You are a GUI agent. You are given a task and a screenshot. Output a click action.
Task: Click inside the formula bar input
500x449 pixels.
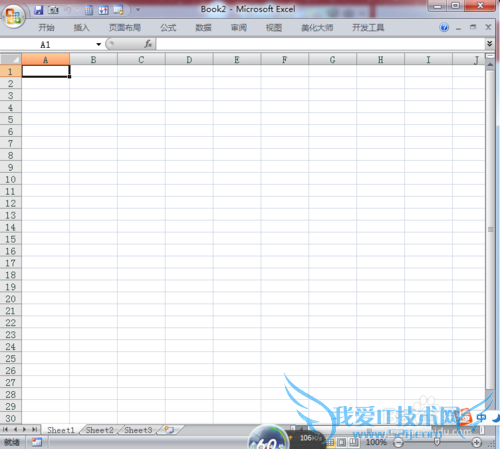[x=321, y=44]
